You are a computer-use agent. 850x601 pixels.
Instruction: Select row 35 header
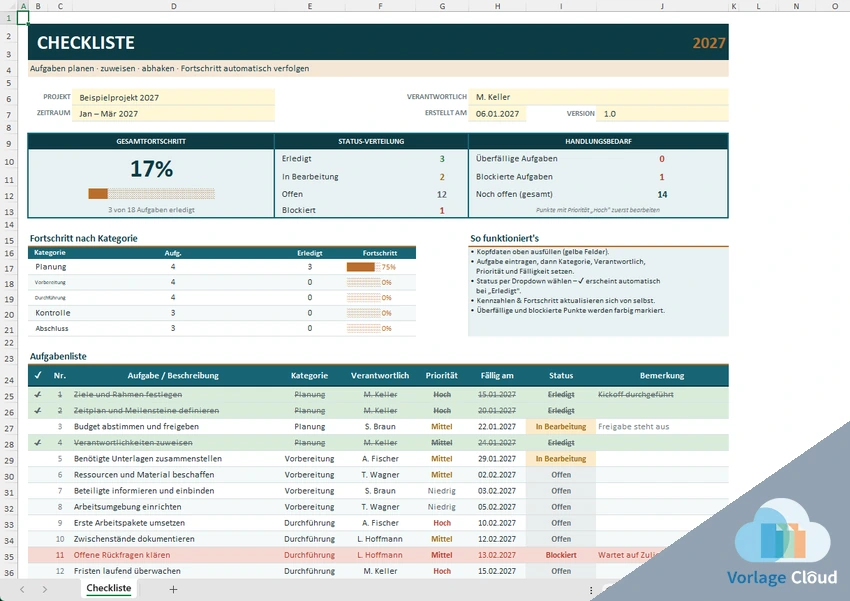coord(9,557)
